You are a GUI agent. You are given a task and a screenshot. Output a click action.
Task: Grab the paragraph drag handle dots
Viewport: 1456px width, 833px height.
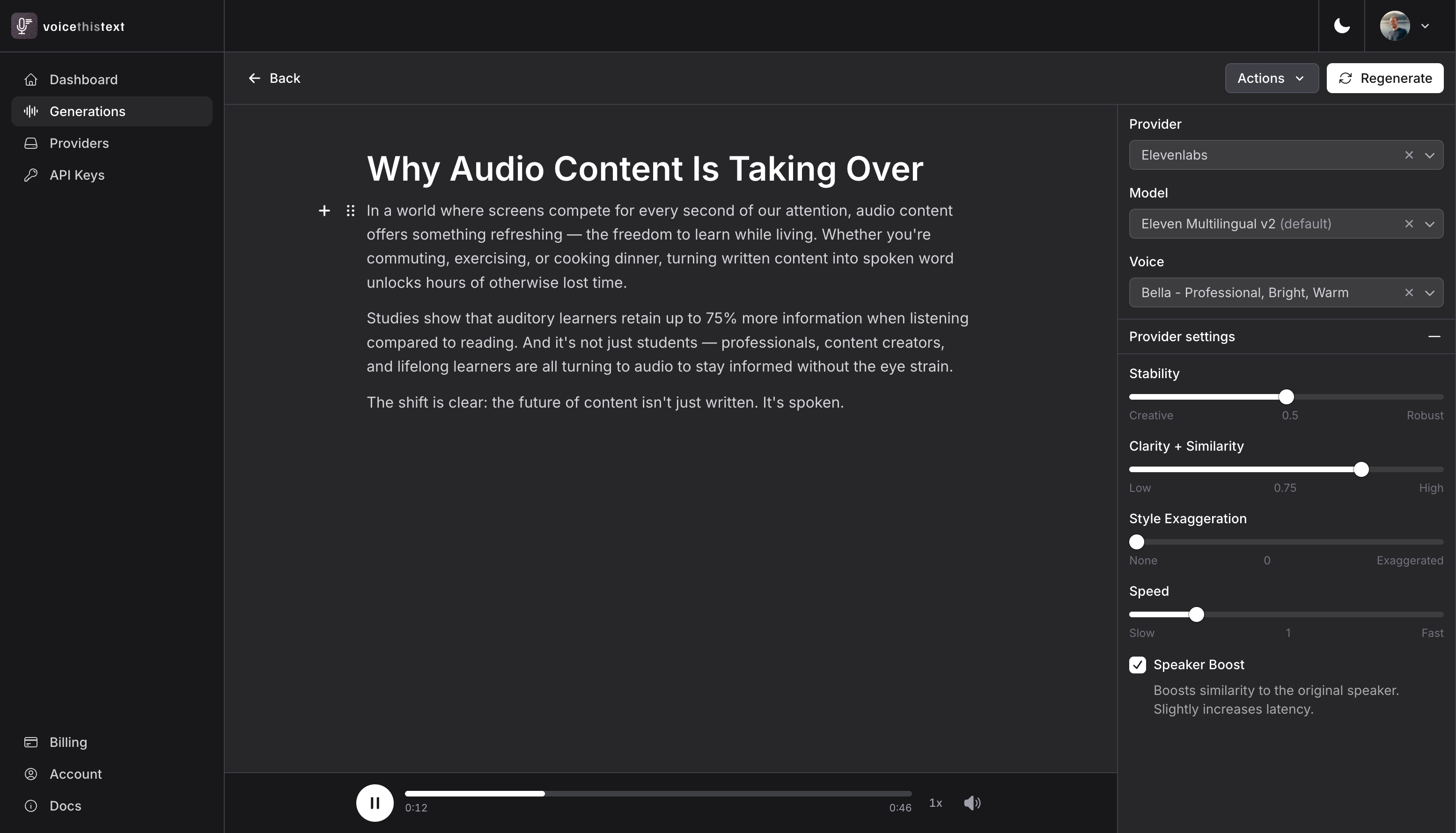tap(350, 211)
